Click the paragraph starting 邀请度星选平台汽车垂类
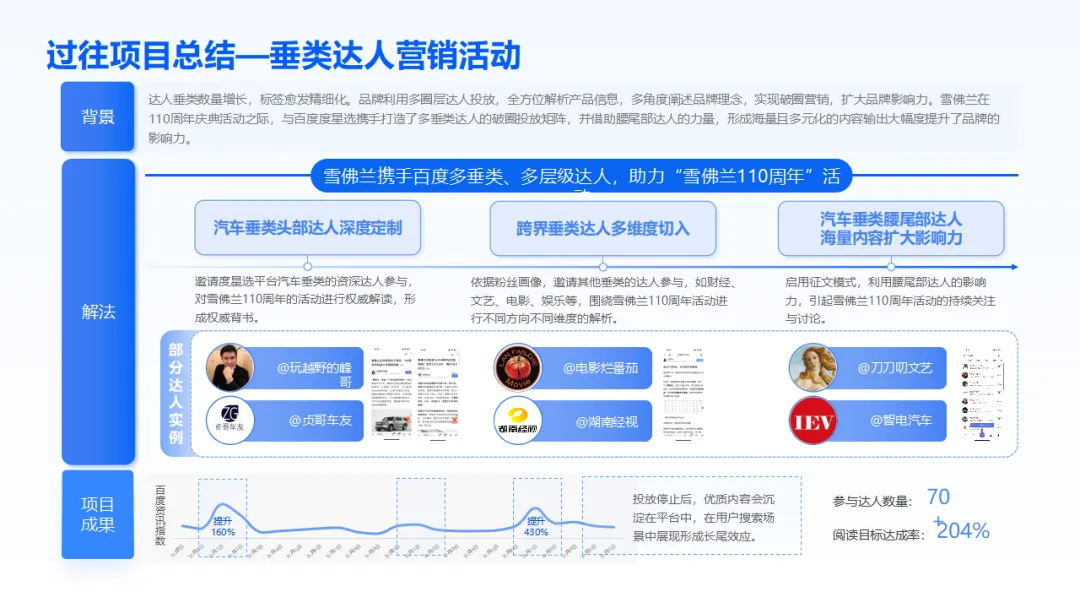Viewport: 1080px width, 608px height. point(305,300)
